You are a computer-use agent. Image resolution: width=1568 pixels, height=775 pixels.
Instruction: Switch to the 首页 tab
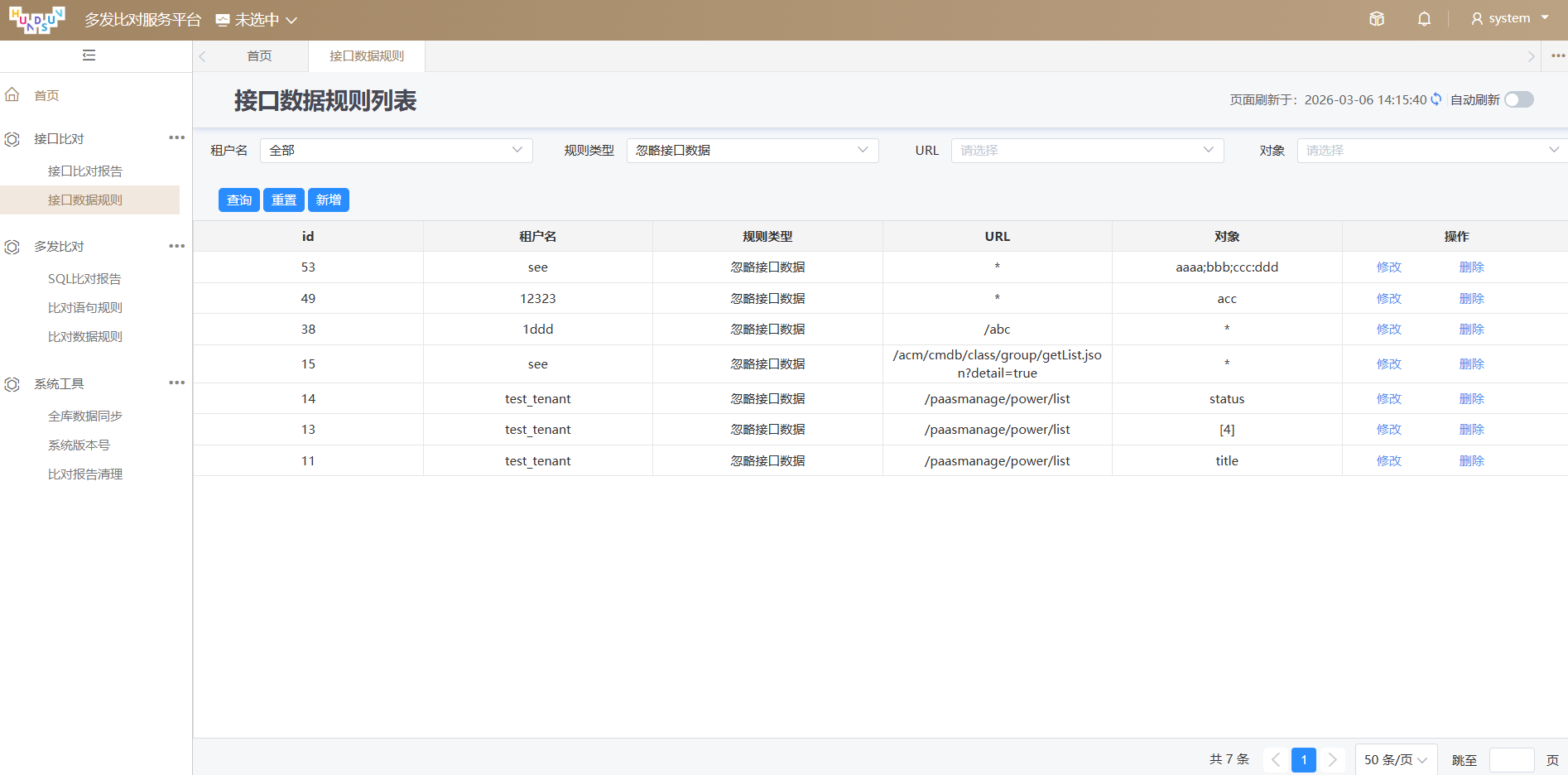point(259,56)
